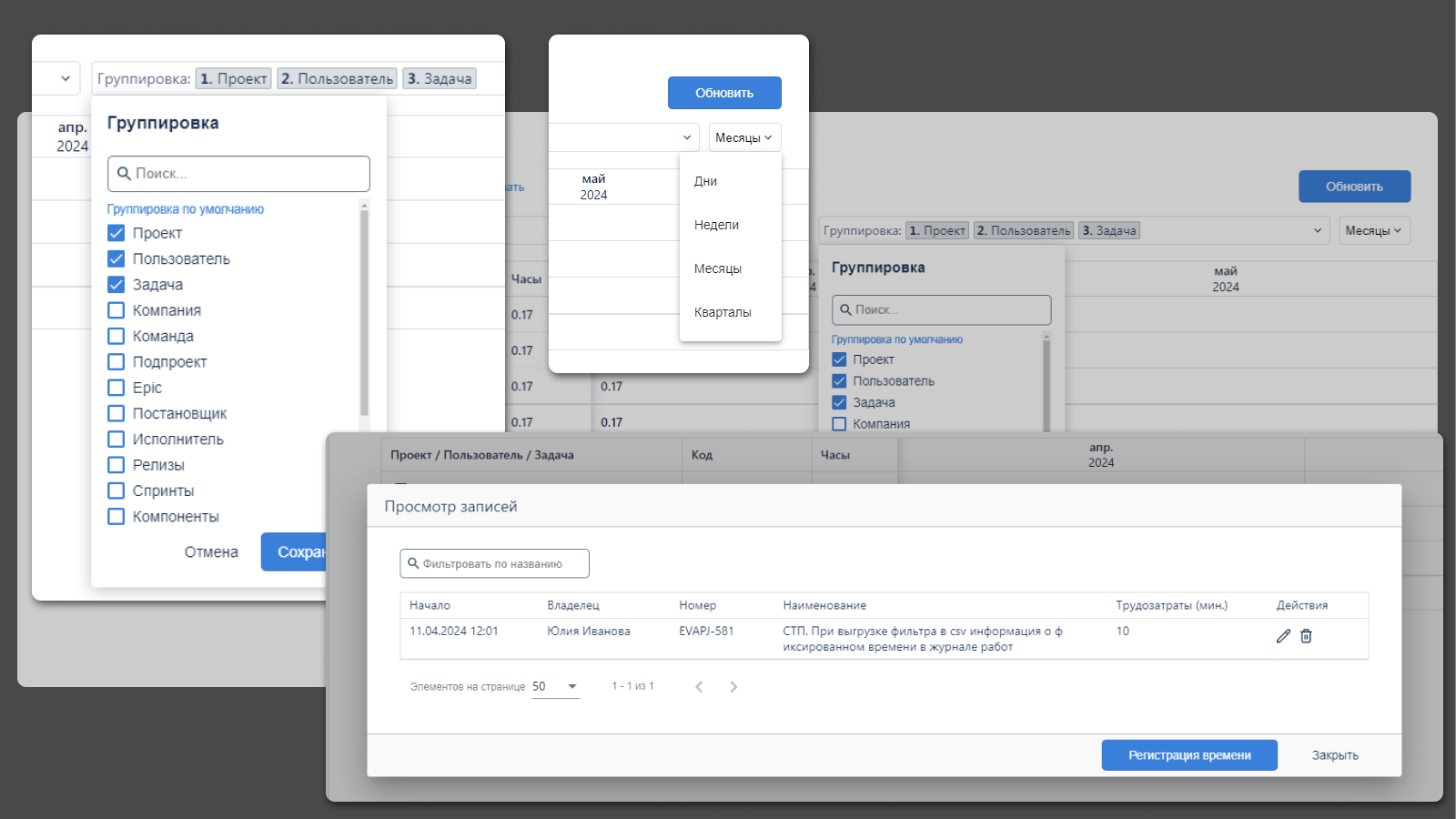Choose Кварталы in the period menu
The height and width of the screenshot is (819, 1456).
[x=723, y=312]
